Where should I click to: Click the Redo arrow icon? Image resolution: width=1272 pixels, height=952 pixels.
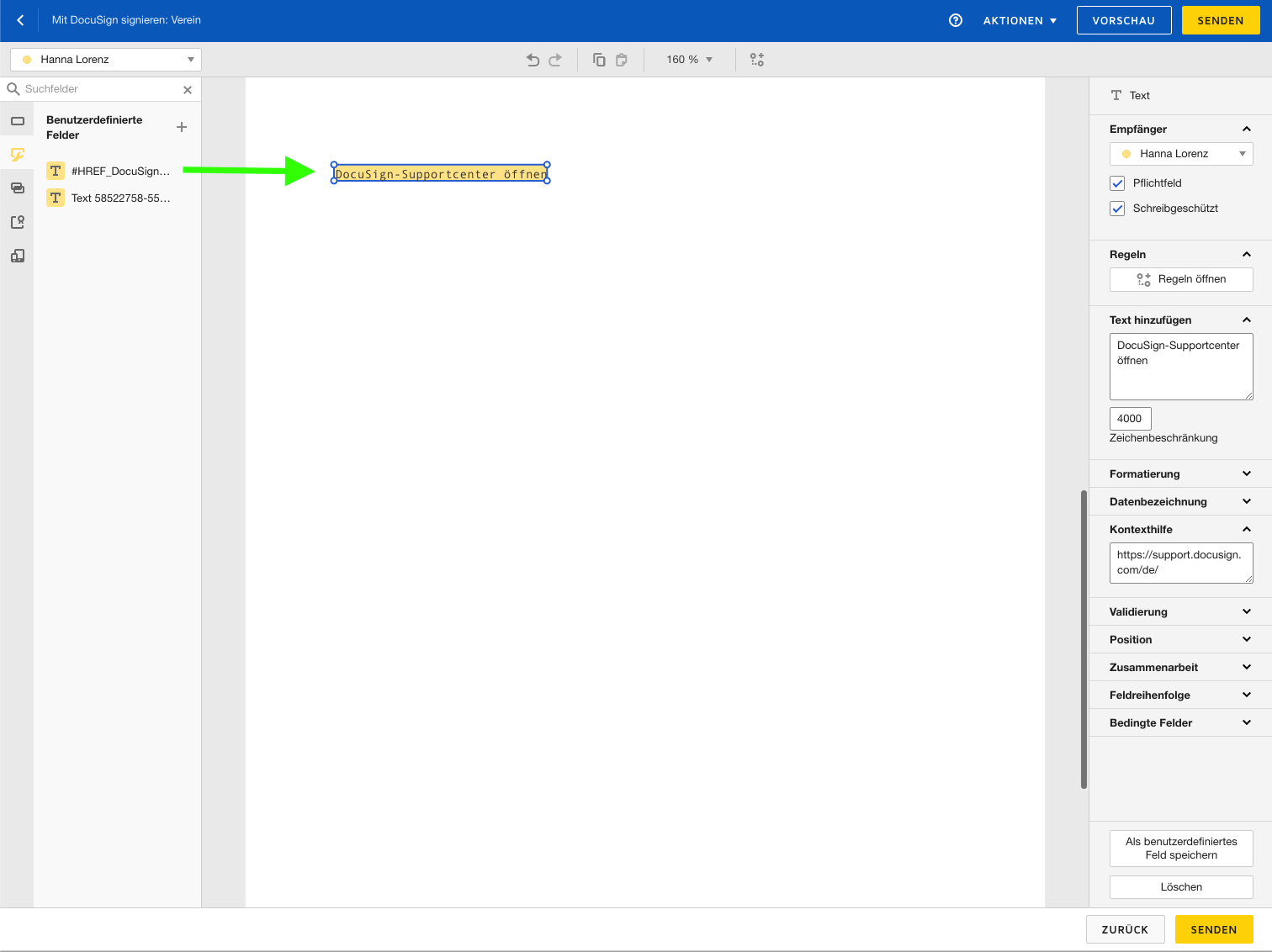[555, 59]
